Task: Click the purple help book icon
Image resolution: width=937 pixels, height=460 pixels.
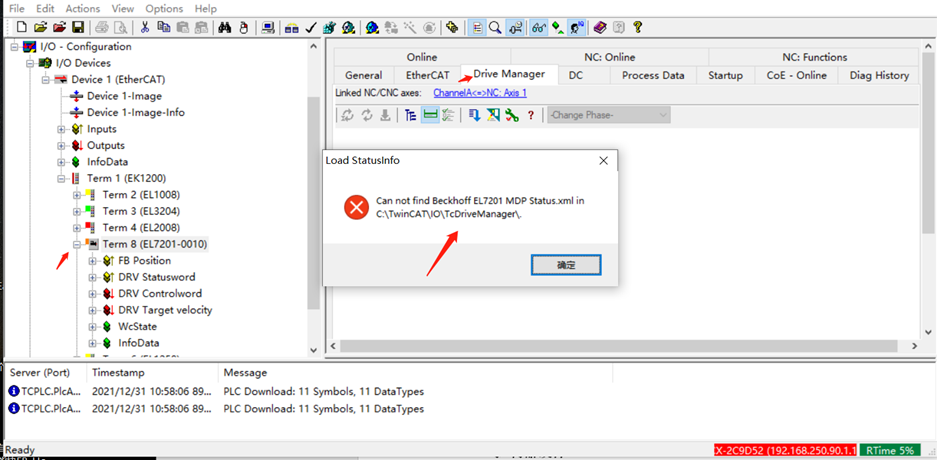Action: point(600,27)
